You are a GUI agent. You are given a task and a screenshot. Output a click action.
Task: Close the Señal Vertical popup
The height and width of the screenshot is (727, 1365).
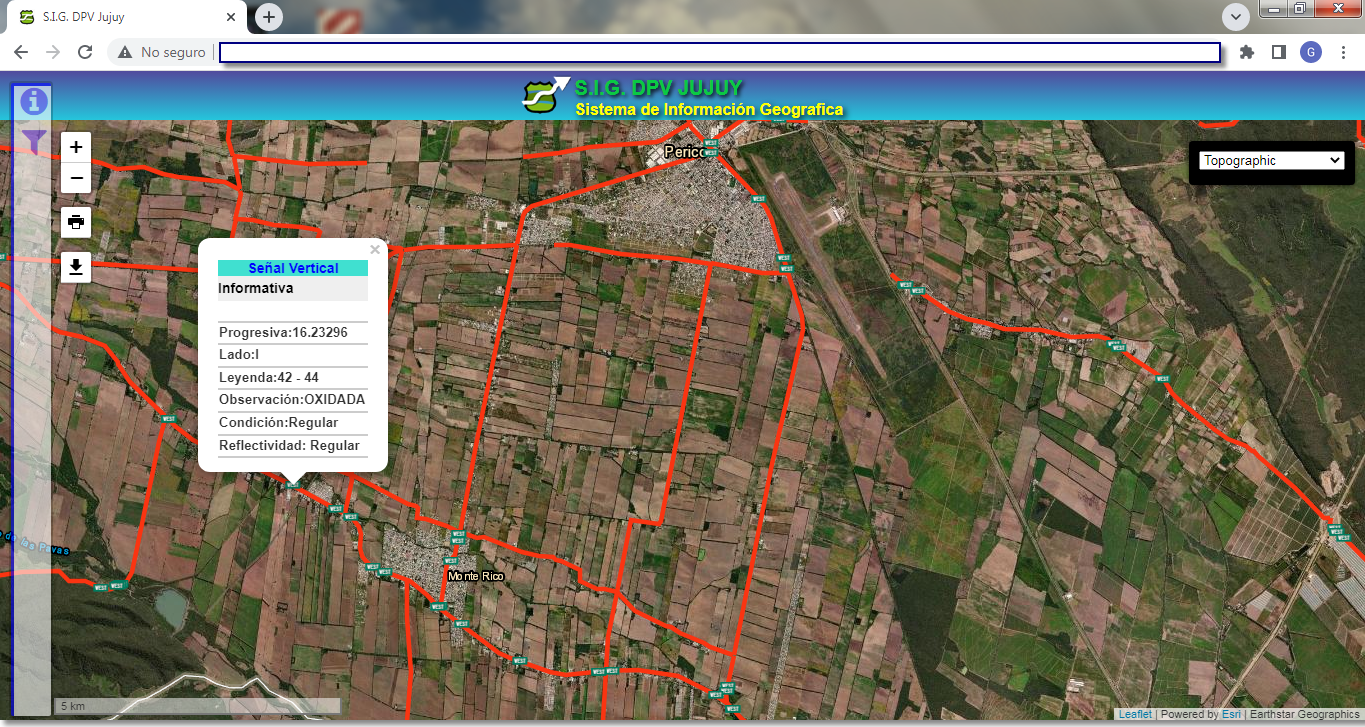(375, 250)
